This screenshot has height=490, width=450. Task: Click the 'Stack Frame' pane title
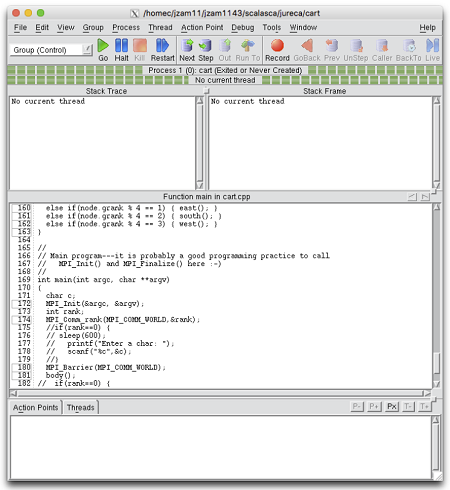[325, 91]
